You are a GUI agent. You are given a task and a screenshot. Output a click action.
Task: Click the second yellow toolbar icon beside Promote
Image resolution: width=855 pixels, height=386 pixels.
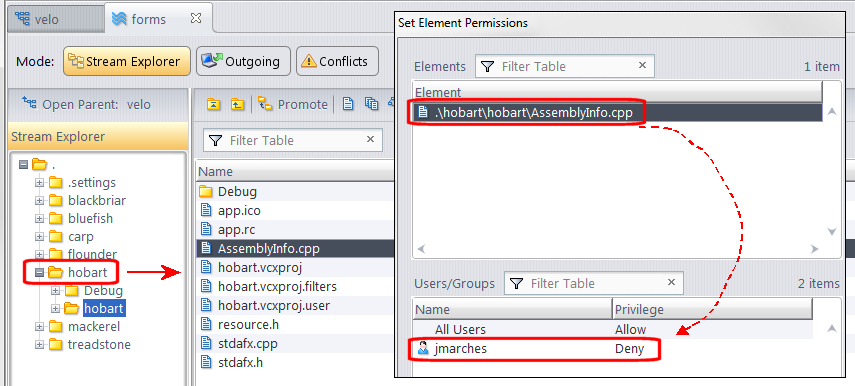[x=237, y=104]
